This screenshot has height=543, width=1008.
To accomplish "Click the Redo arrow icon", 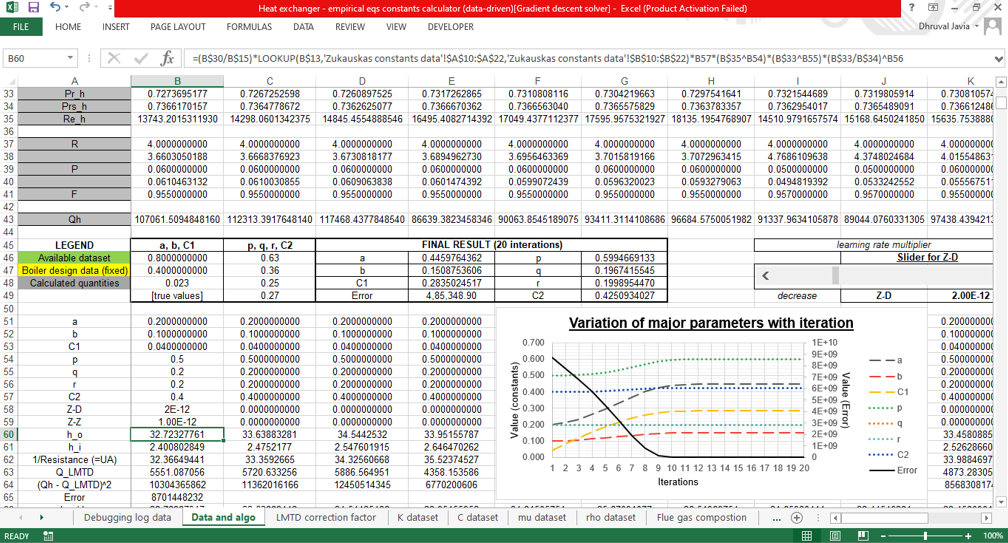I will 84,8.
